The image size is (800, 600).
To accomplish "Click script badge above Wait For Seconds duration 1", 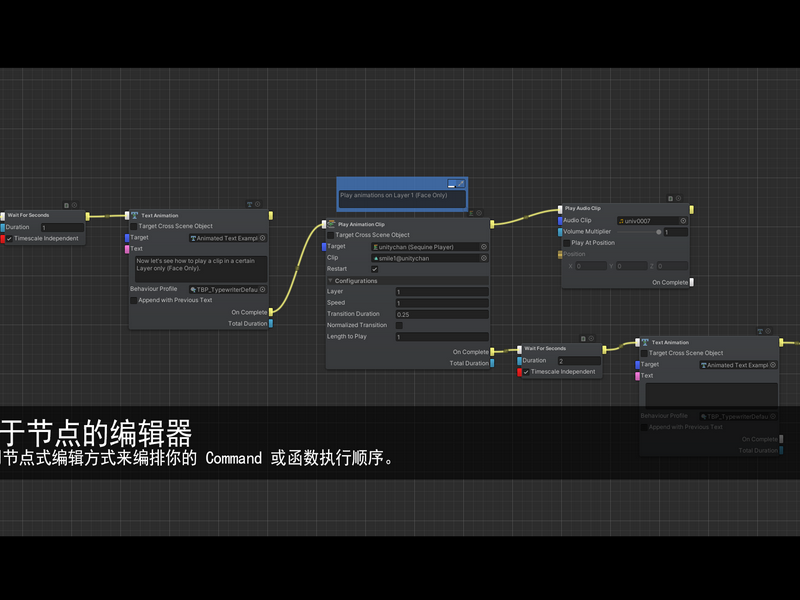I will click(x=66, y=205).
